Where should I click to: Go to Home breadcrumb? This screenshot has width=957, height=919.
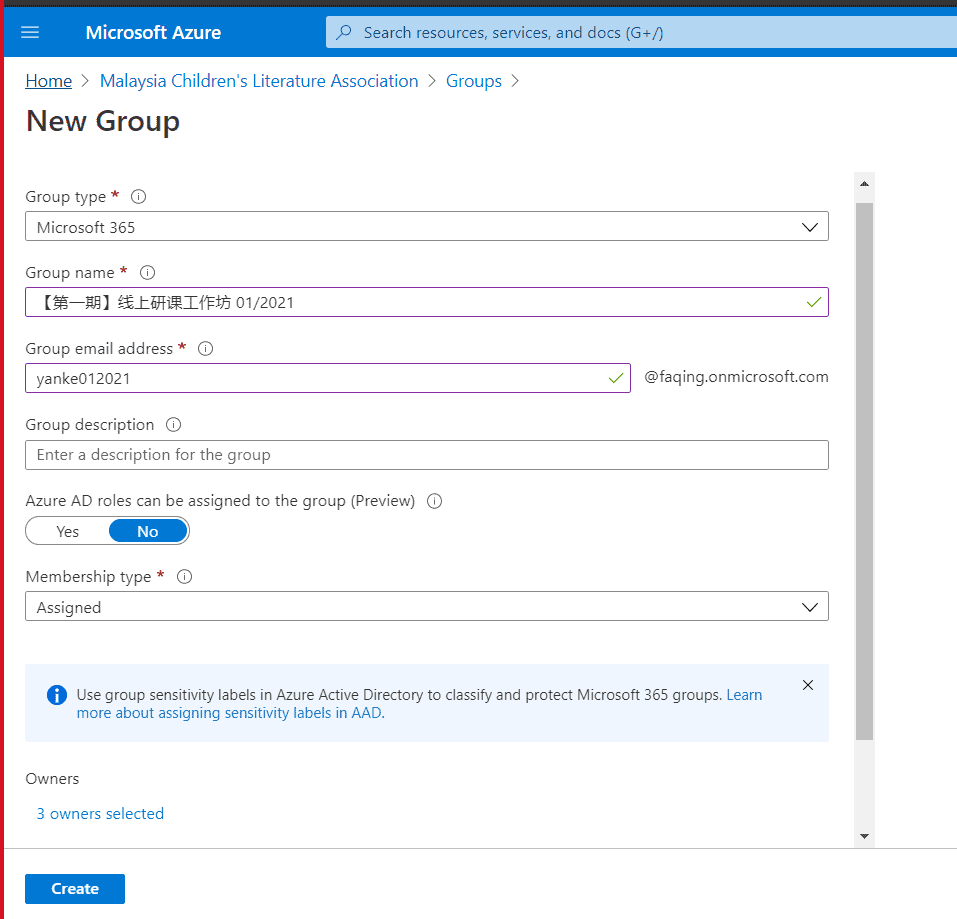49,81
